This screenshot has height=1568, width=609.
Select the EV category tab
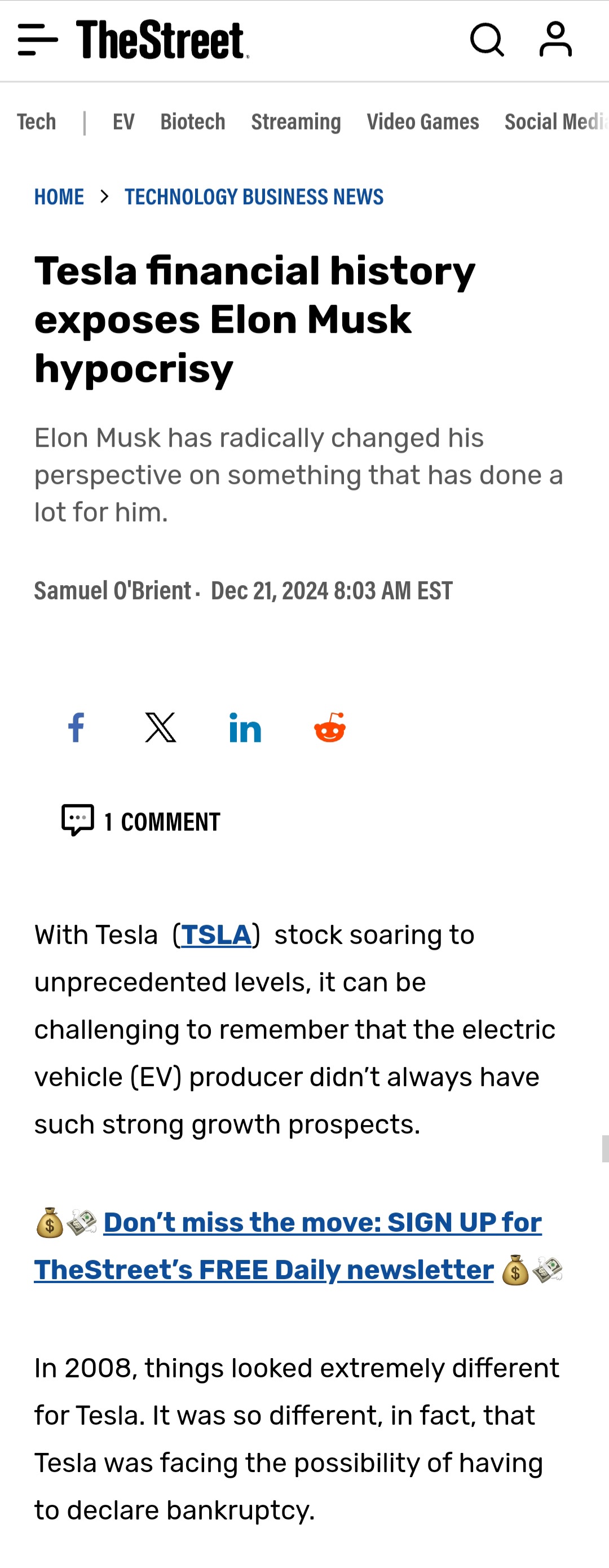pos(123,122)
